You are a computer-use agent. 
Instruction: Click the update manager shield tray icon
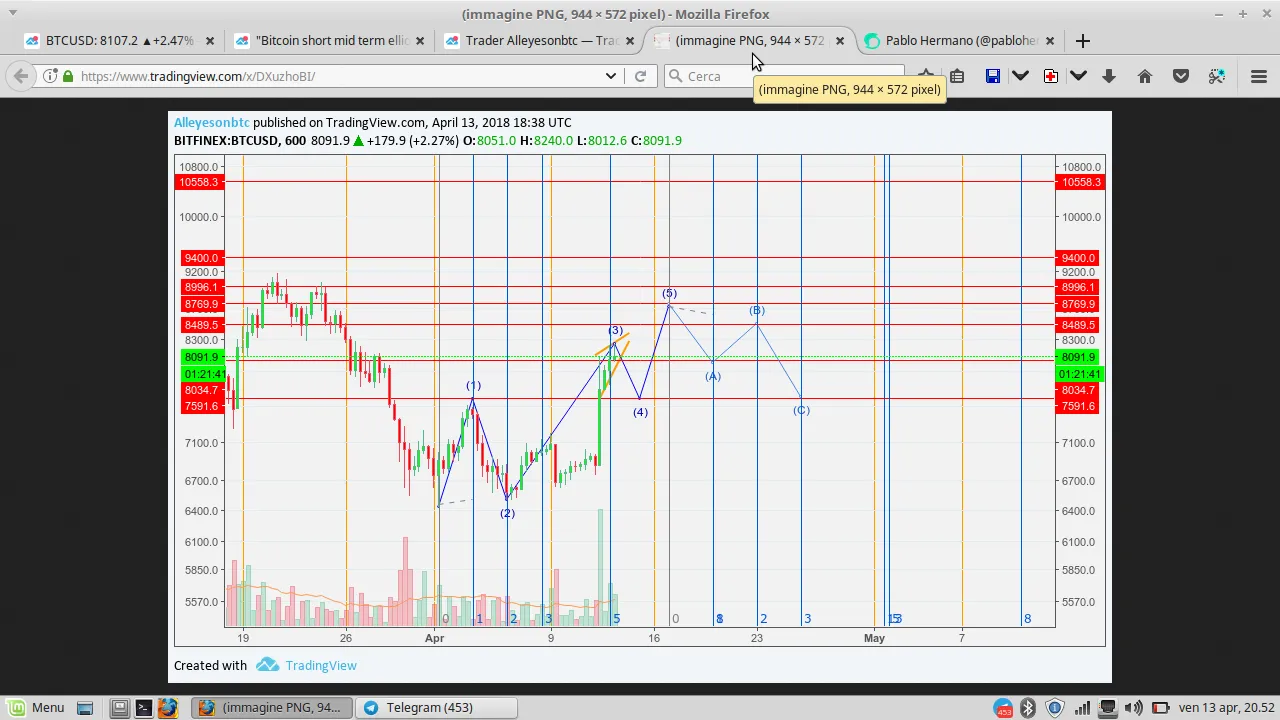coord(1054,708)
